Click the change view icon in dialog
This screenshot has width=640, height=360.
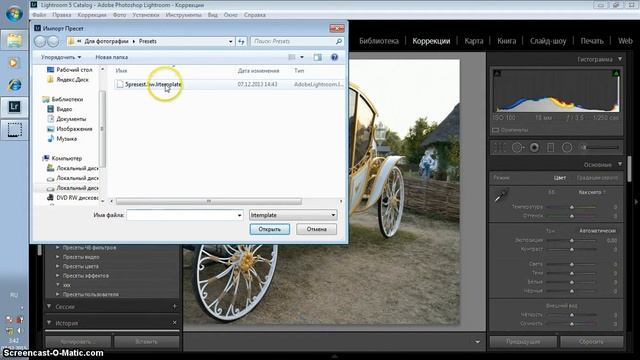(292, 57)
